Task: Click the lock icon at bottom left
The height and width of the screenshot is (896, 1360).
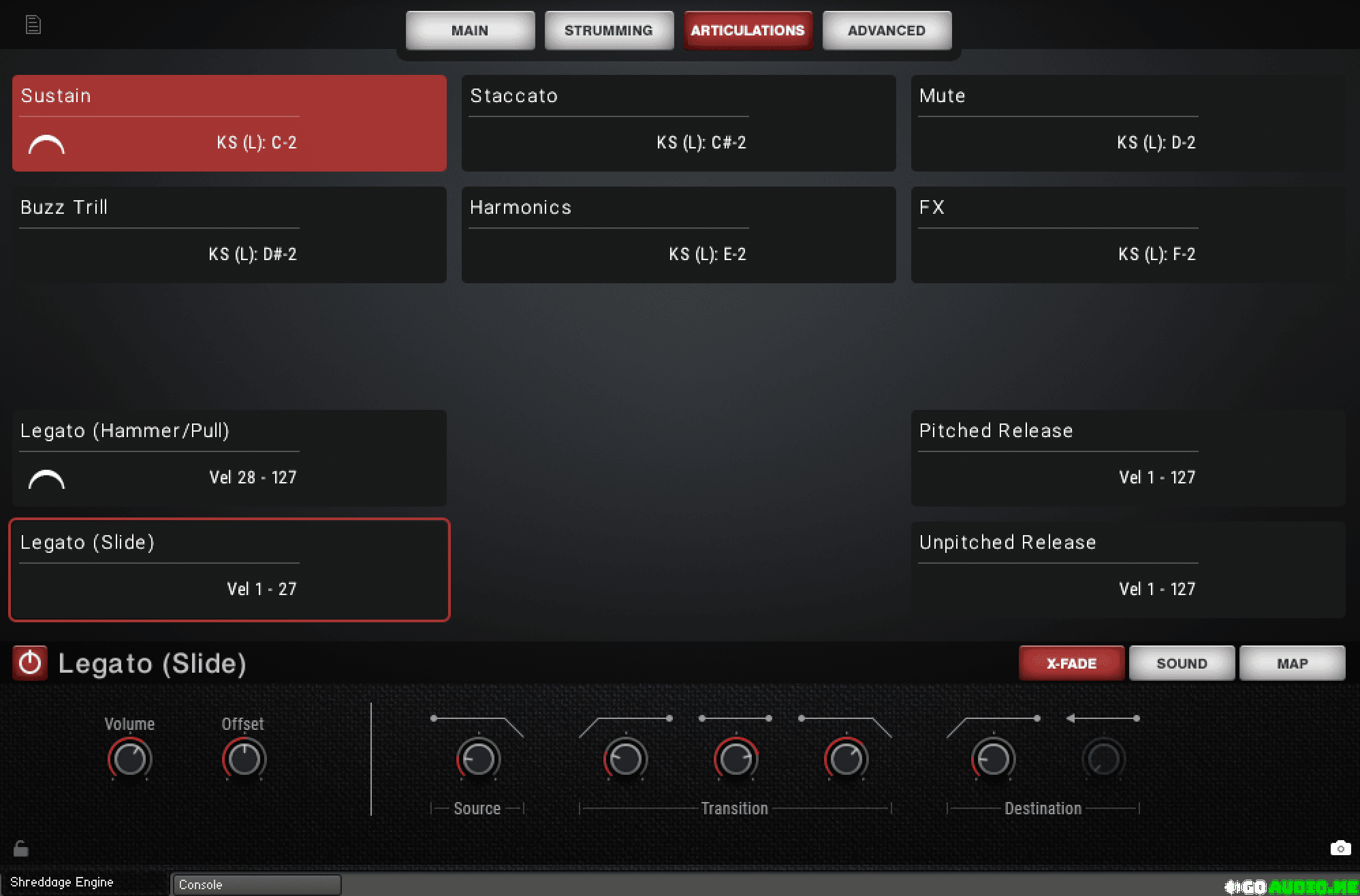Action: 21,848
